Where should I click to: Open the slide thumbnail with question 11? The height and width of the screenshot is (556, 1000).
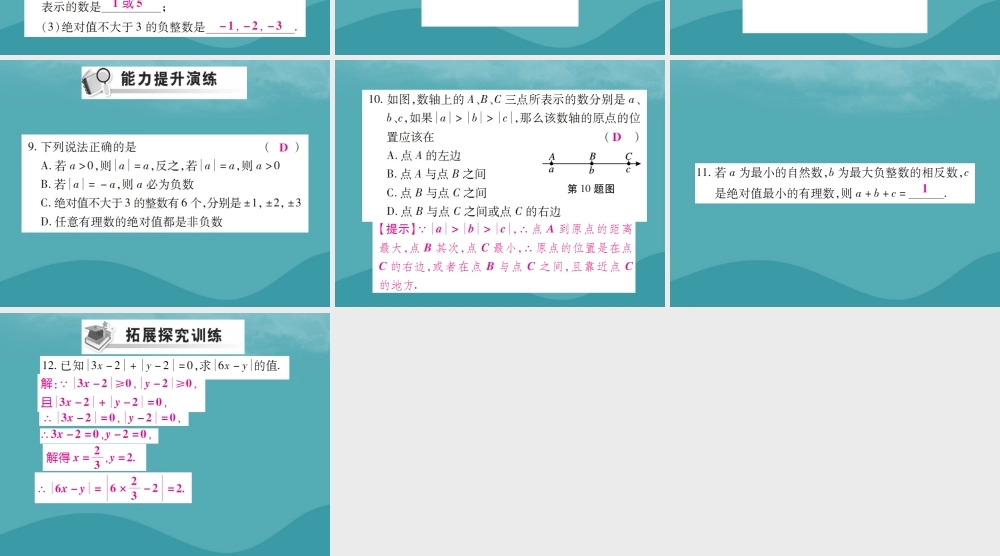coord(835,183)
